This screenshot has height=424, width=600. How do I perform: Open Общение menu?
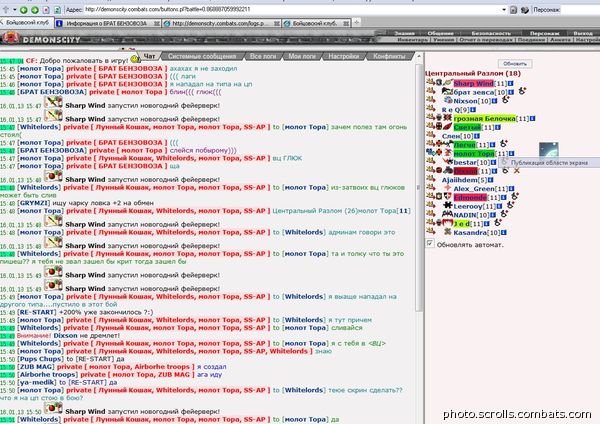(440, 33)
